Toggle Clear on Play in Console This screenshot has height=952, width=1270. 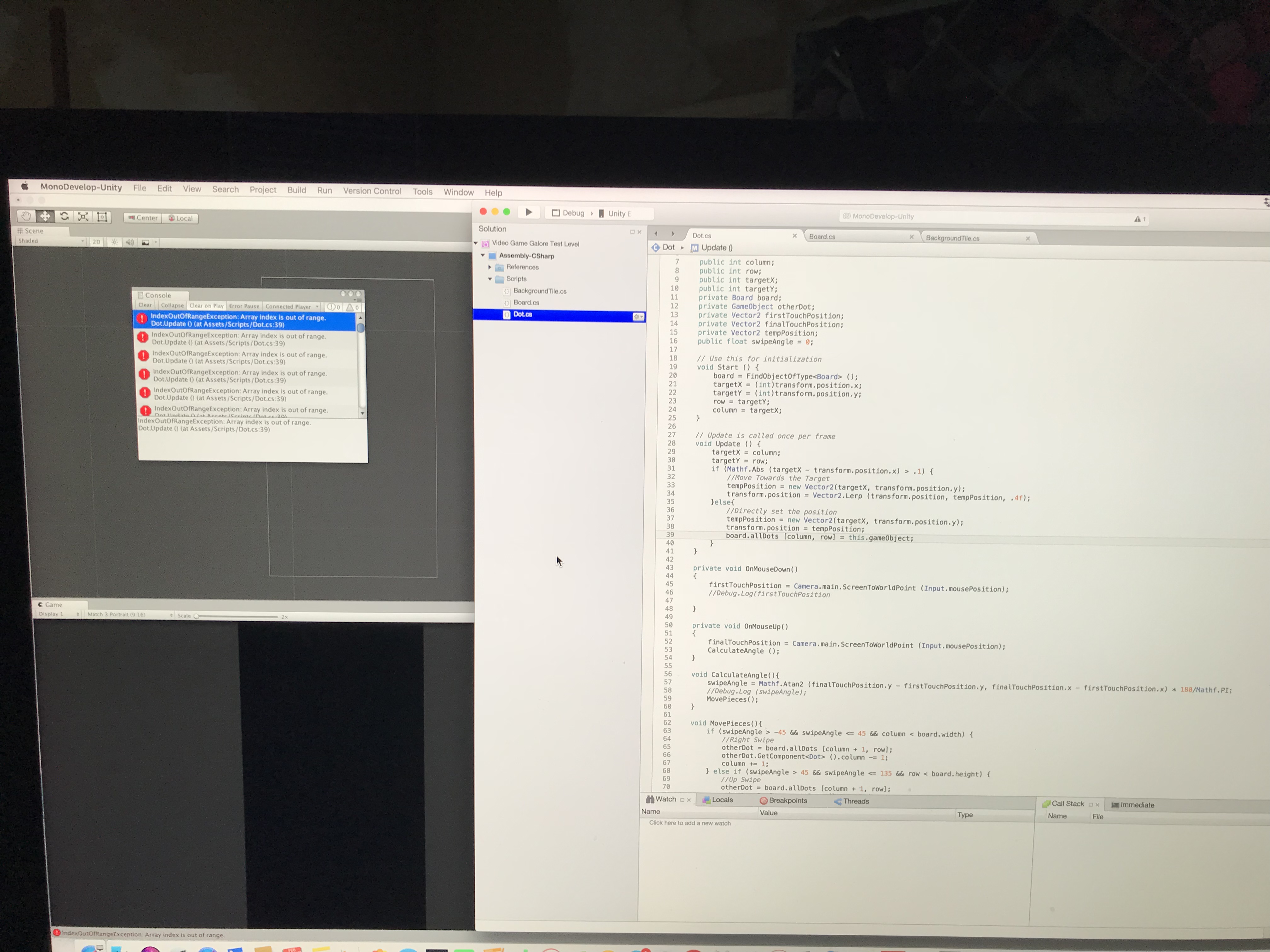coord(206,306)
